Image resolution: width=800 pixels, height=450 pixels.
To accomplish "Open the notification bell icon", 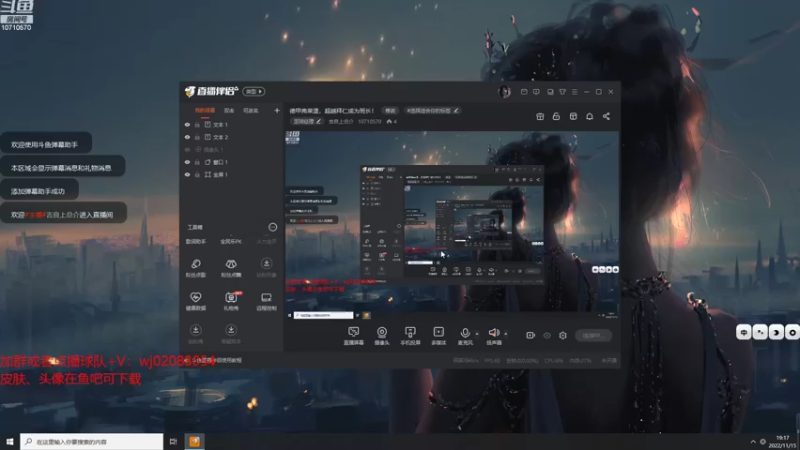I will tap(589, 116).
